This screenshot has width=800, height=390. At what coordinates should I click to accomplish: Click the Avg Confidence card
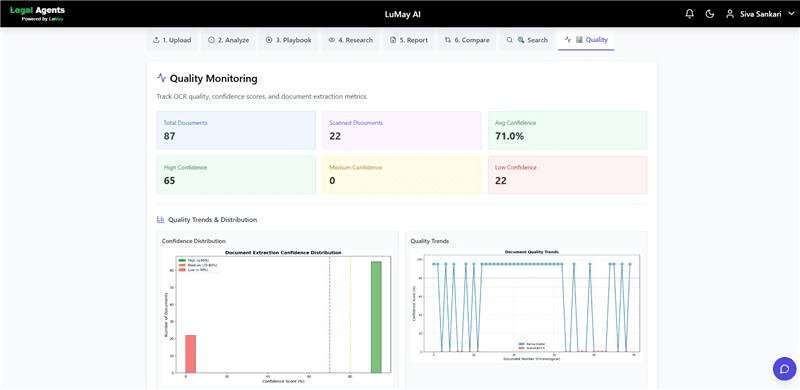pos(568,130)
